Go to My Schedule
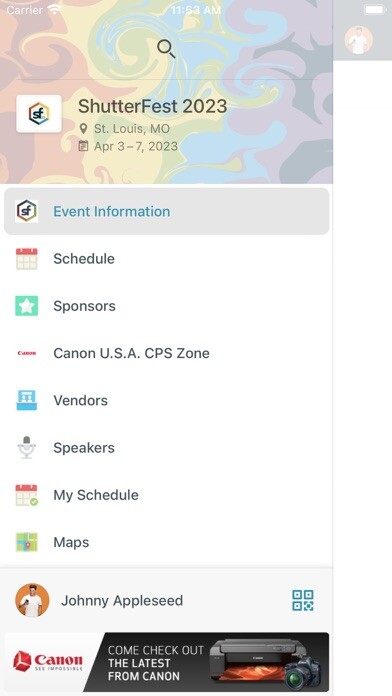Viewport: 392px width, 696px height. click(x=166, y=495)
